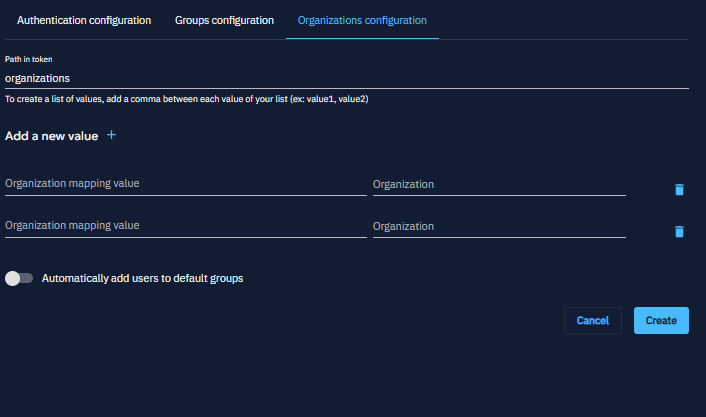Click the 'Automatically add users to default groups' label
706x417 pixels.
pyautogui.click(x=142, y=278)
